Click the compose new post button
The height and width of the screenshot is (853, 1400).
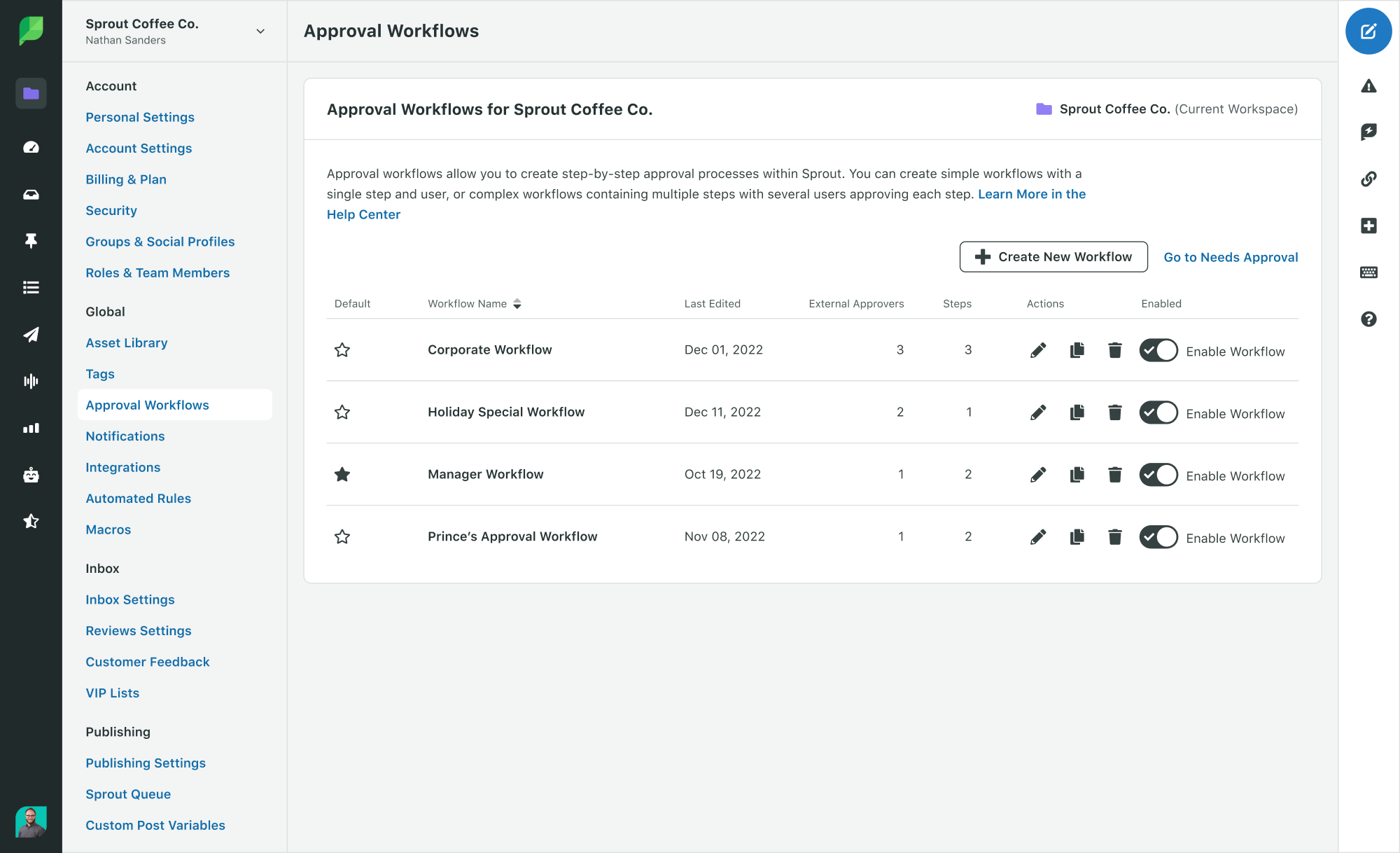click(1368, 32)
